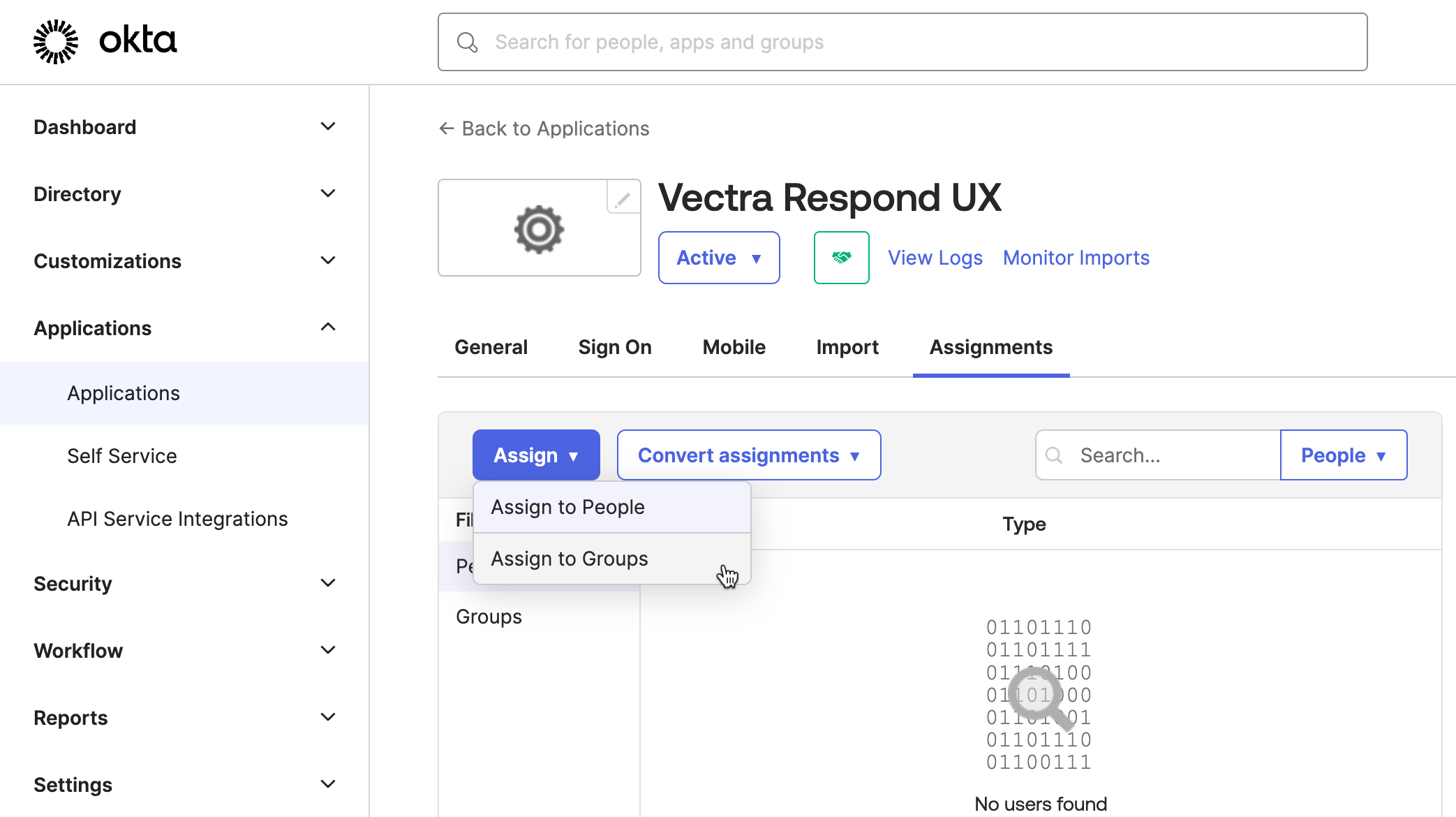This screenshot has width=1456, height=817.
Task: Open the Convert assignments dropdown
Action: point(748,455)
